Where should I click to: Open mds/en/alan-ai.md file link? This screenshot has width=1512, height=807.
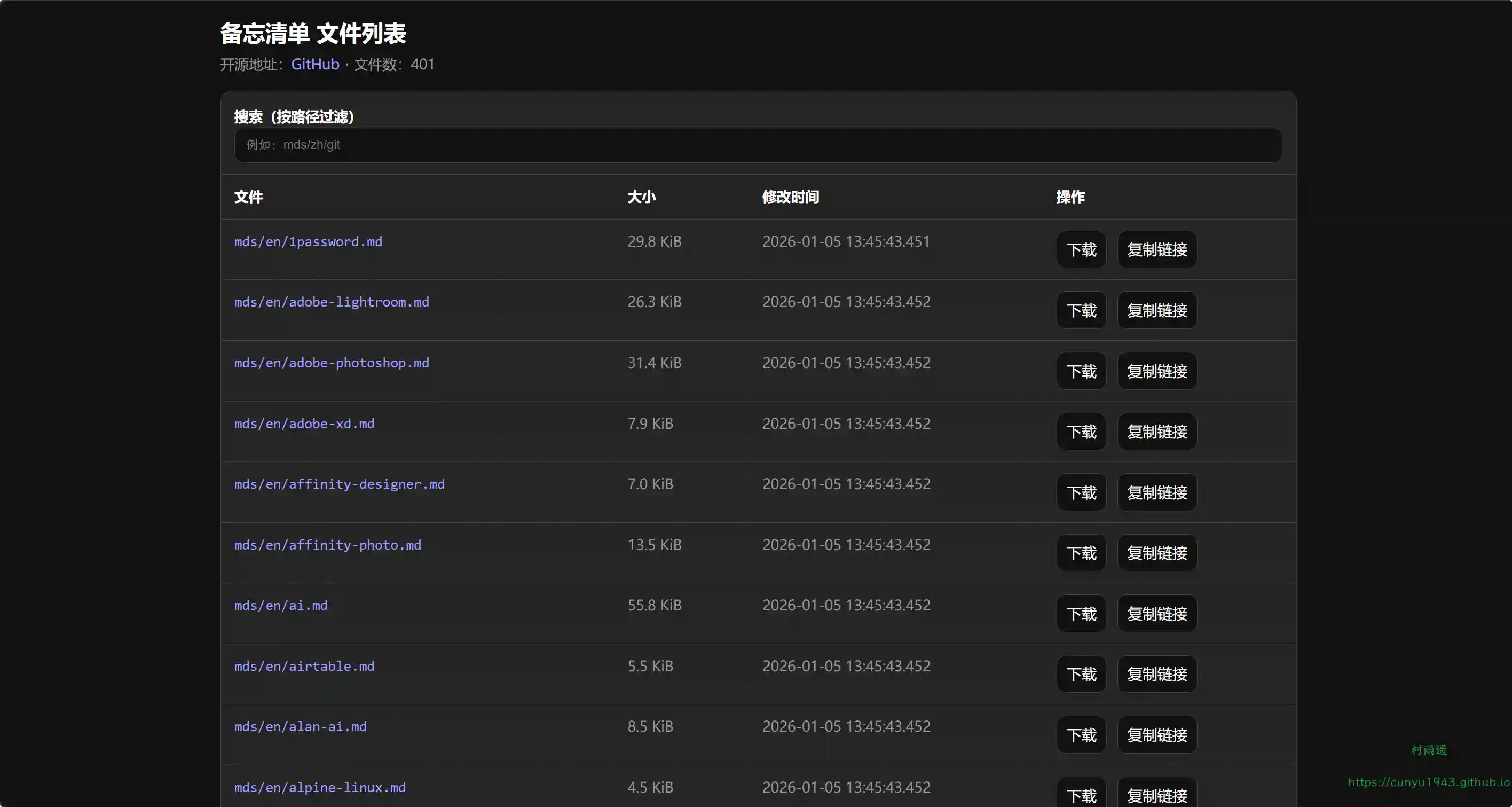pos(300,726)
